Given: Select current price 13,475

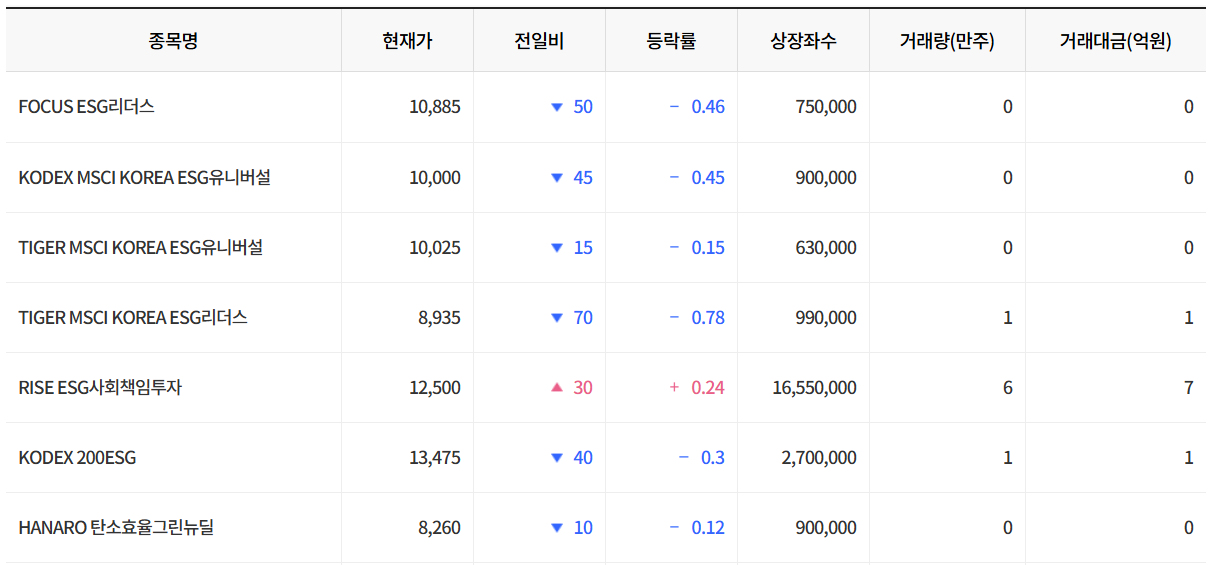Looking at the screenshot, I should (435, 457).
